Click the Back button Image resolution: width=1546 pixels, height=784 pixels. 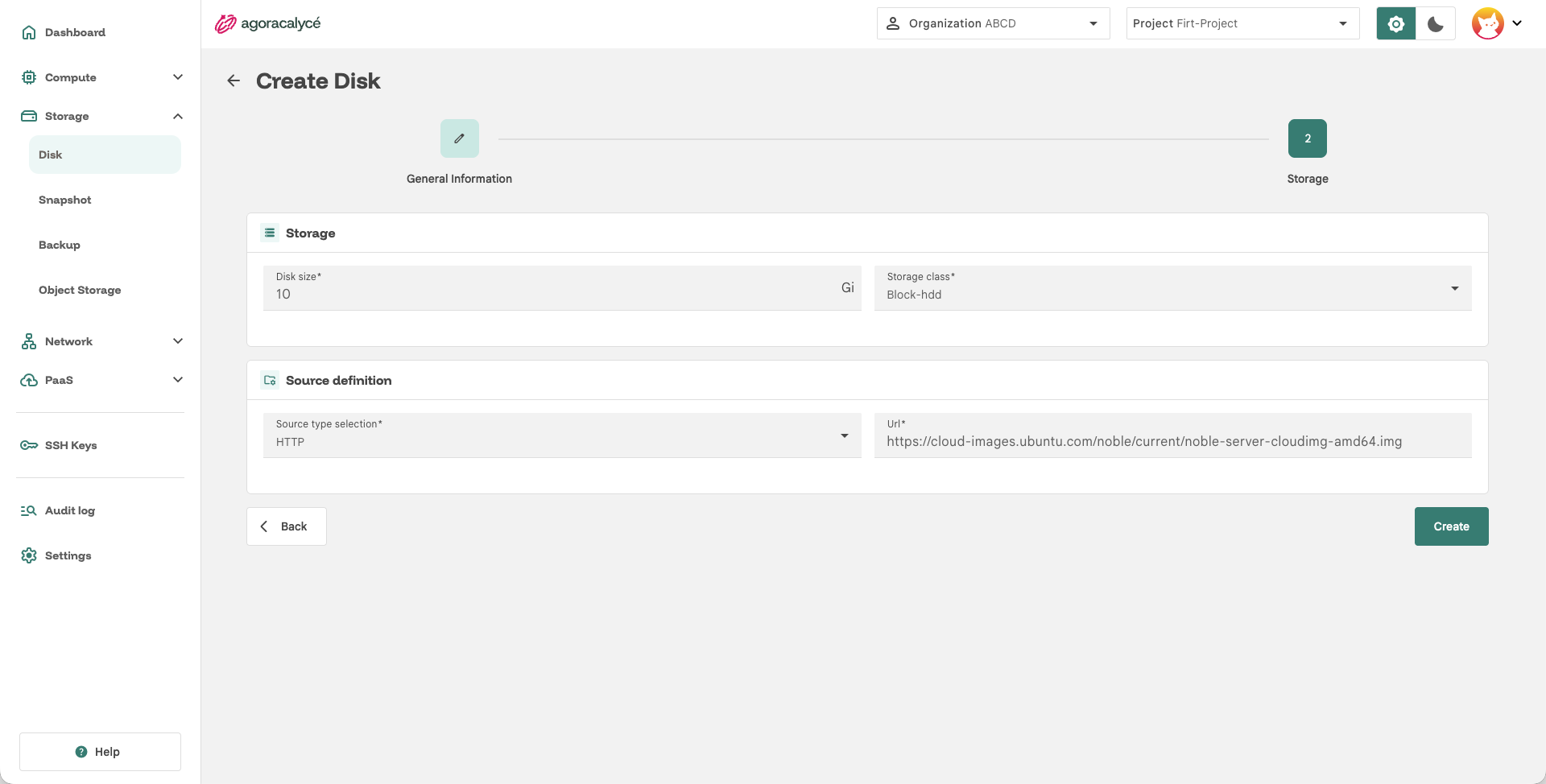coord(287,526)
